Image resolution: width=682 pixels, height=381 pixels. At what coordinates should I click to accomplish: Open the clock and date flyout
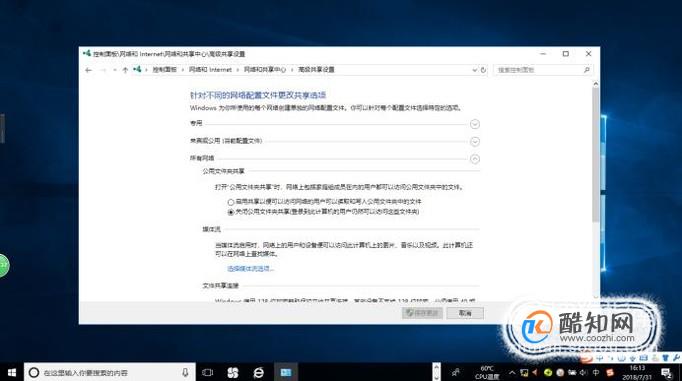637,373
